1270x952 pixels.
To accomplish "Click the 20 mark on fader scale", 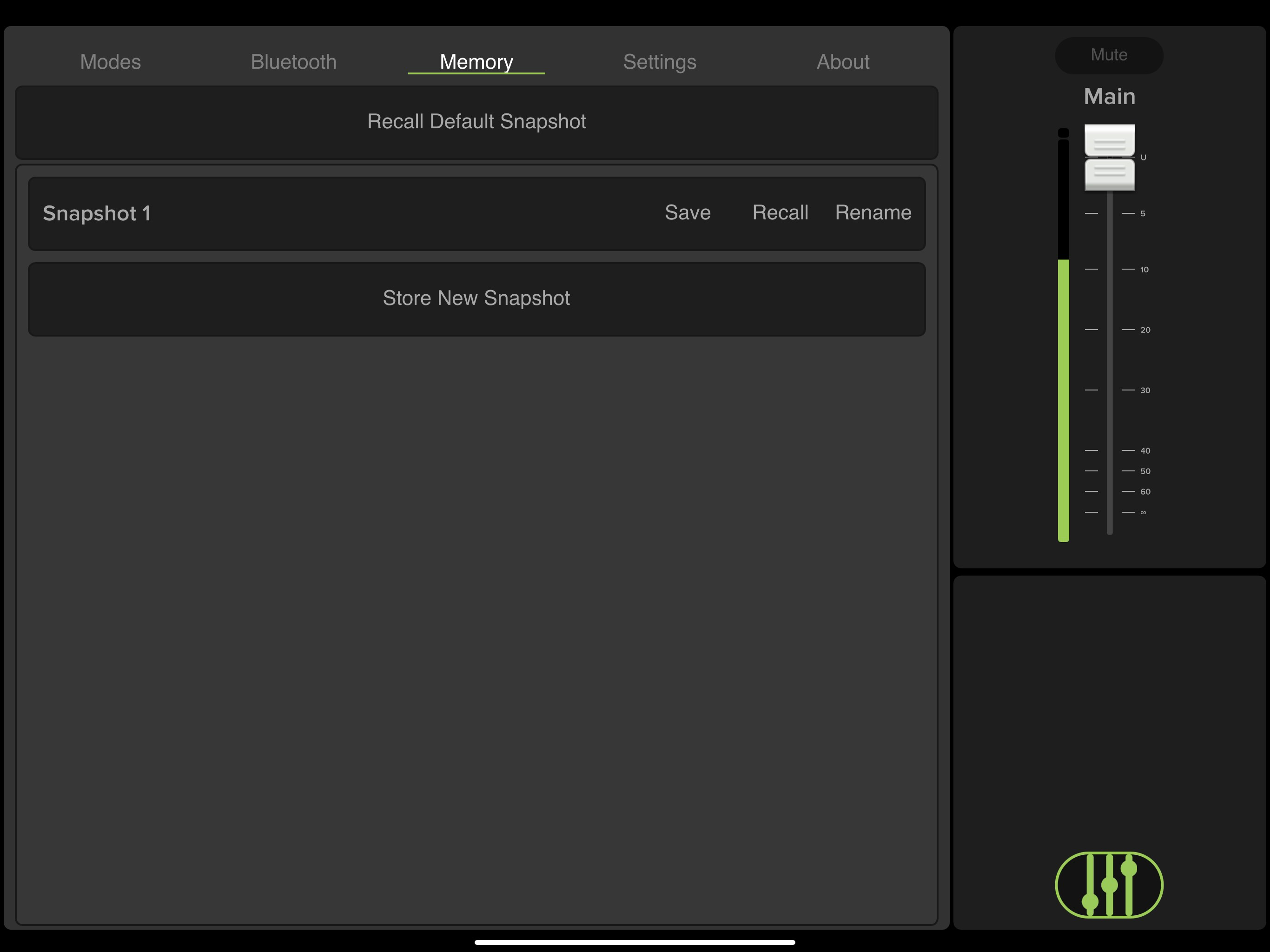I will tap(1145, 330).
